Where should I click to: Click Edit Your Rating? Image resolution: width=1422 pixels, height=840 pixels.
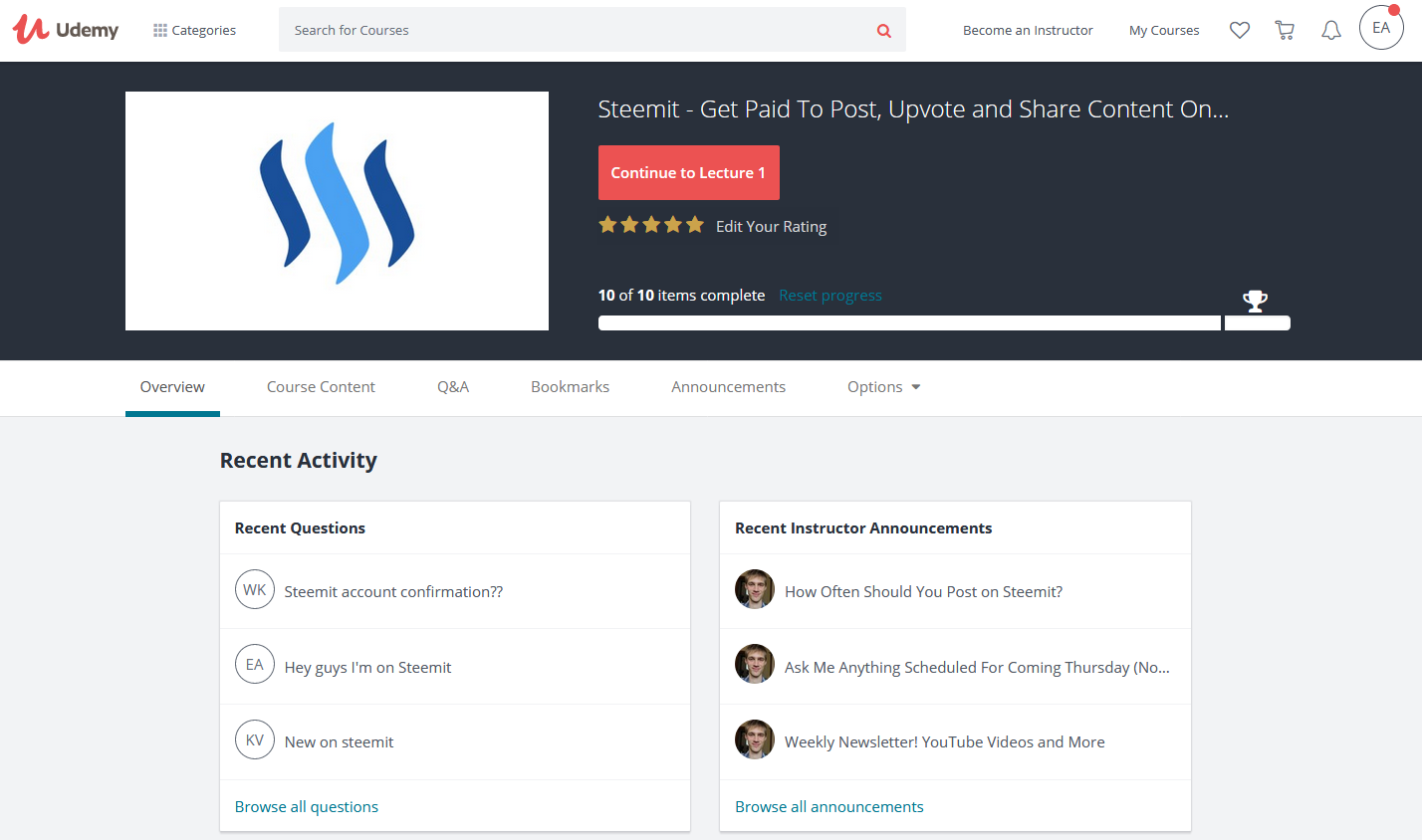[771, 227]
